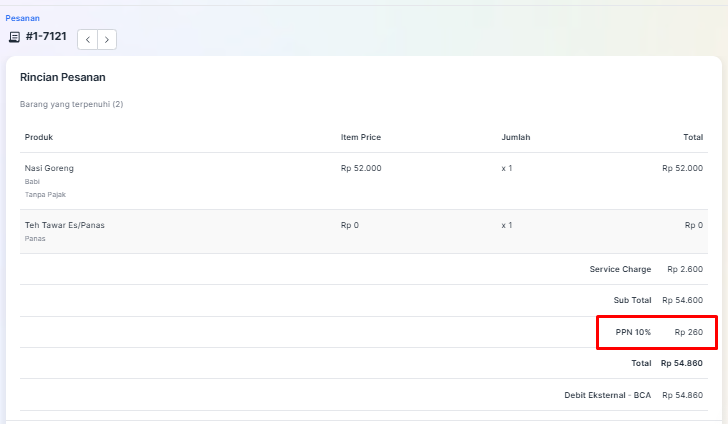This screenshot has width=728, height=424.
Task: Click the Rincian Pesanan heading
Action: [63, 77]
